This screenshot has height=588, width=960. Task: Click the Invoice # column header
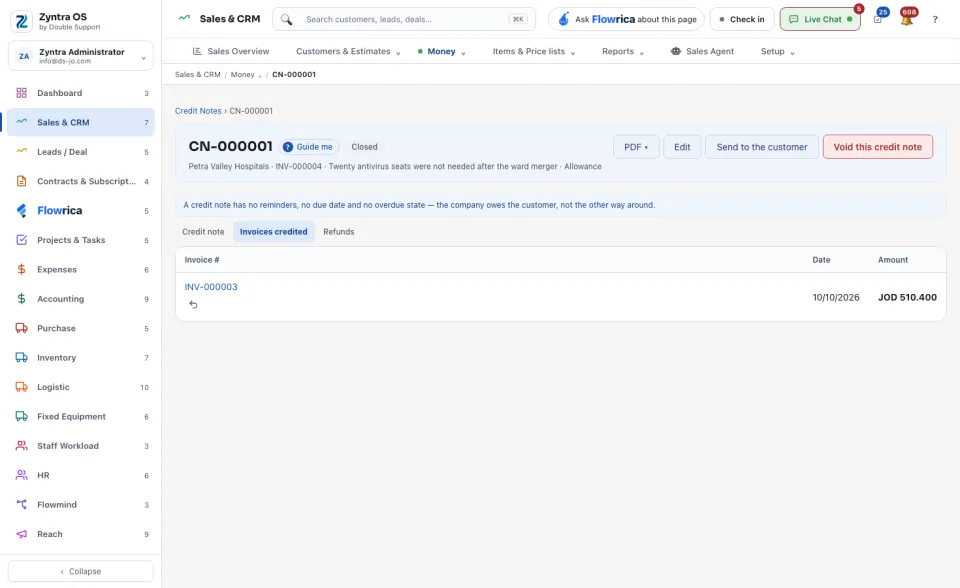(x=202, y=260)
